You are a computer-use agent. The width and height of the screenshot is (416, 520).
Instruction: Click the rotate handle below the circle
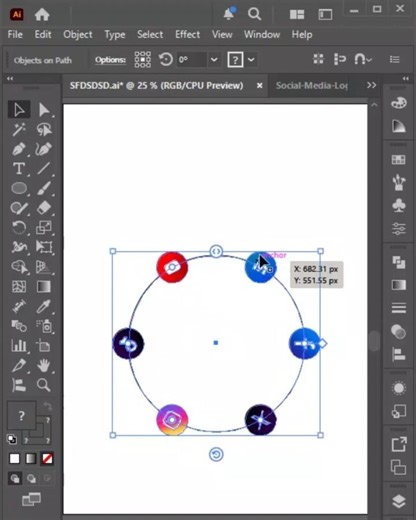pos(216,454)
